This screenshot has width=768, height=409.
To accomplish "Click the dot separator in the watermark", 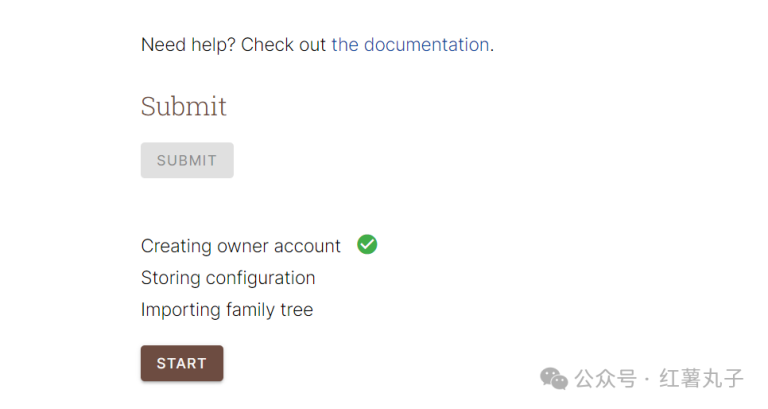I will pyautogui.click(x=647, y=379).
